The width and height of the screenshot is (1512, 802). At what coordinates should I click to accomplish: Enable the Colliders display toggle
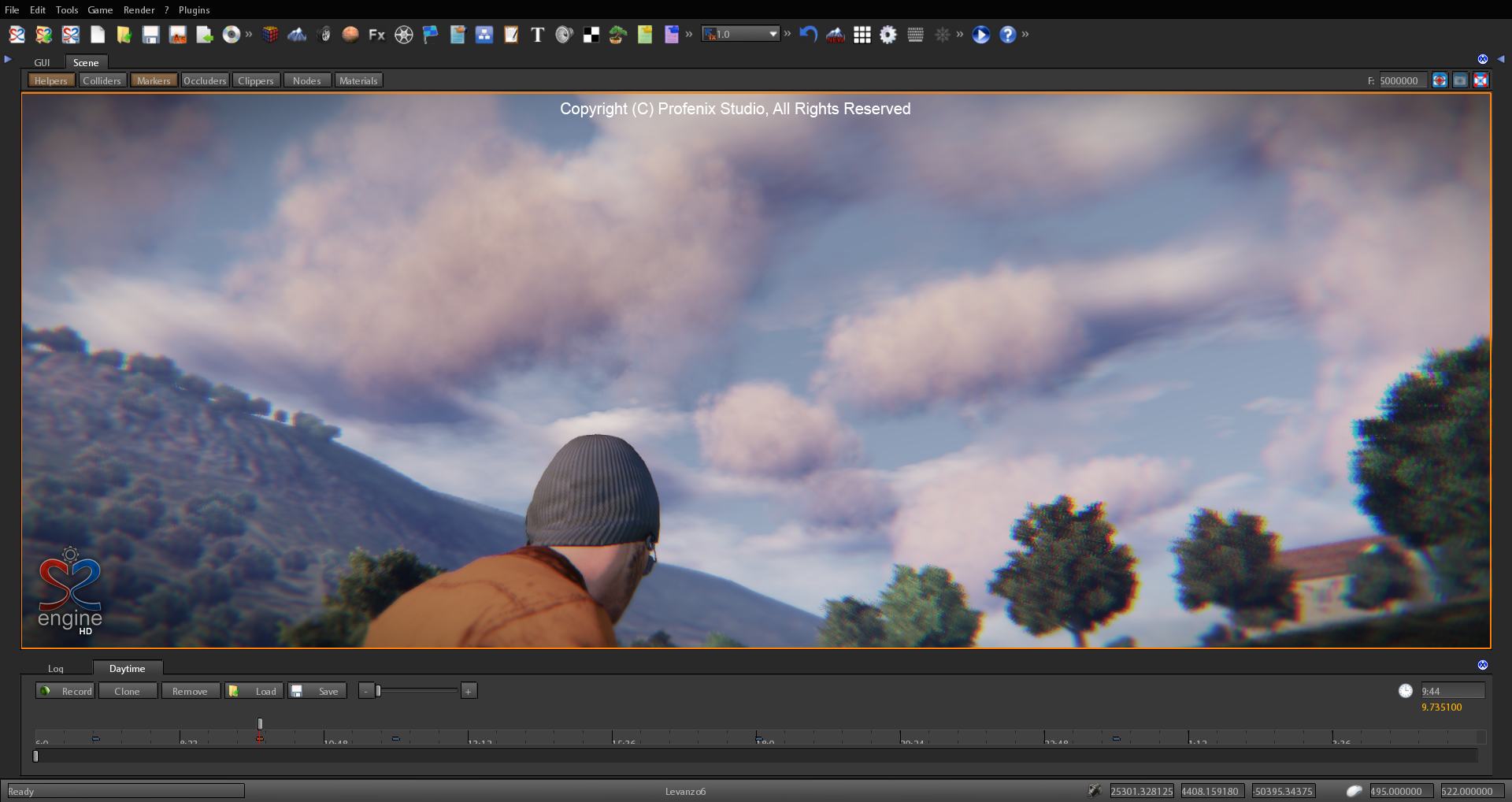(102, 80)
